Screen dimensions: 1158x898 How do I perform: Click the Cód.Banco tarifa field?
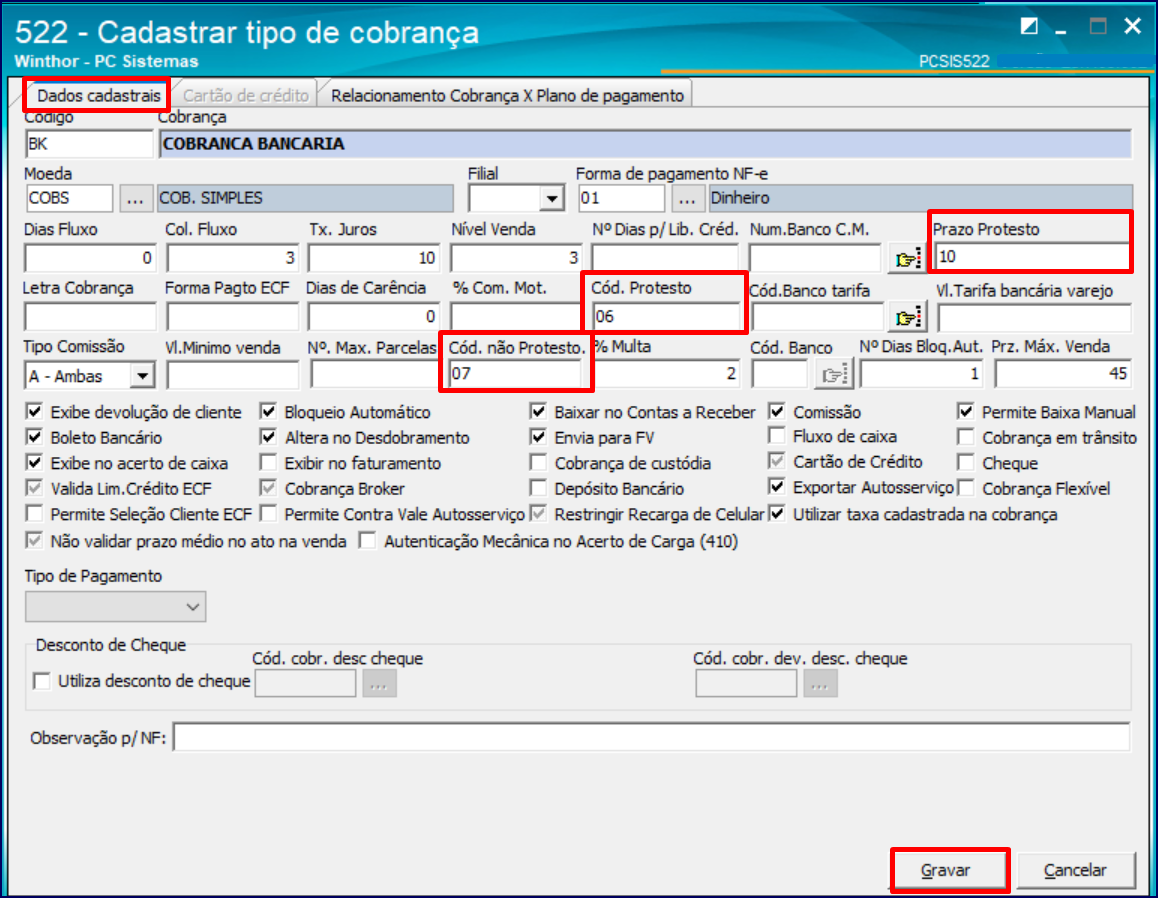coord(818,318)
